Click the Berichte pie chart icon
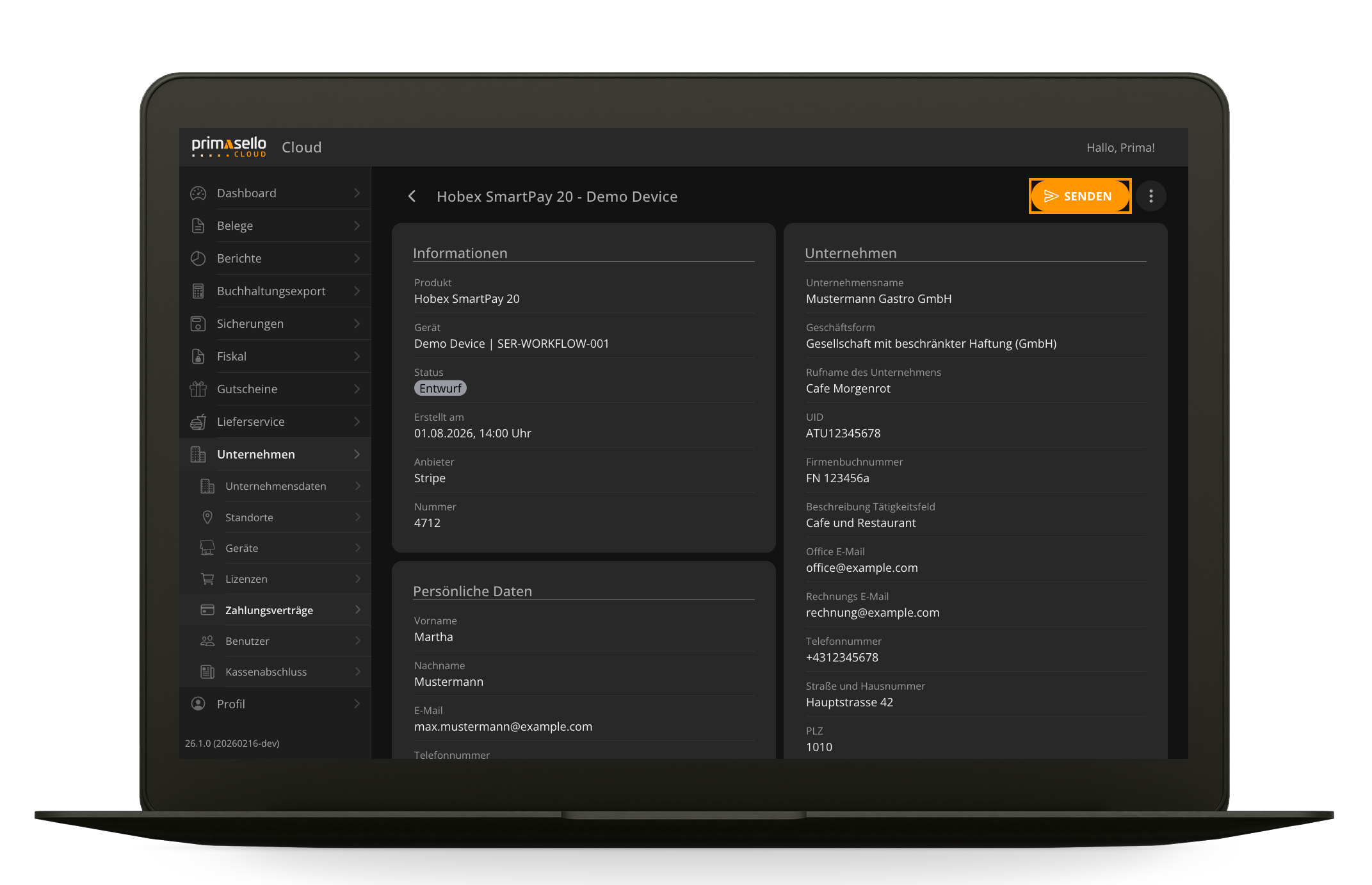 click(x=198, y=258)
